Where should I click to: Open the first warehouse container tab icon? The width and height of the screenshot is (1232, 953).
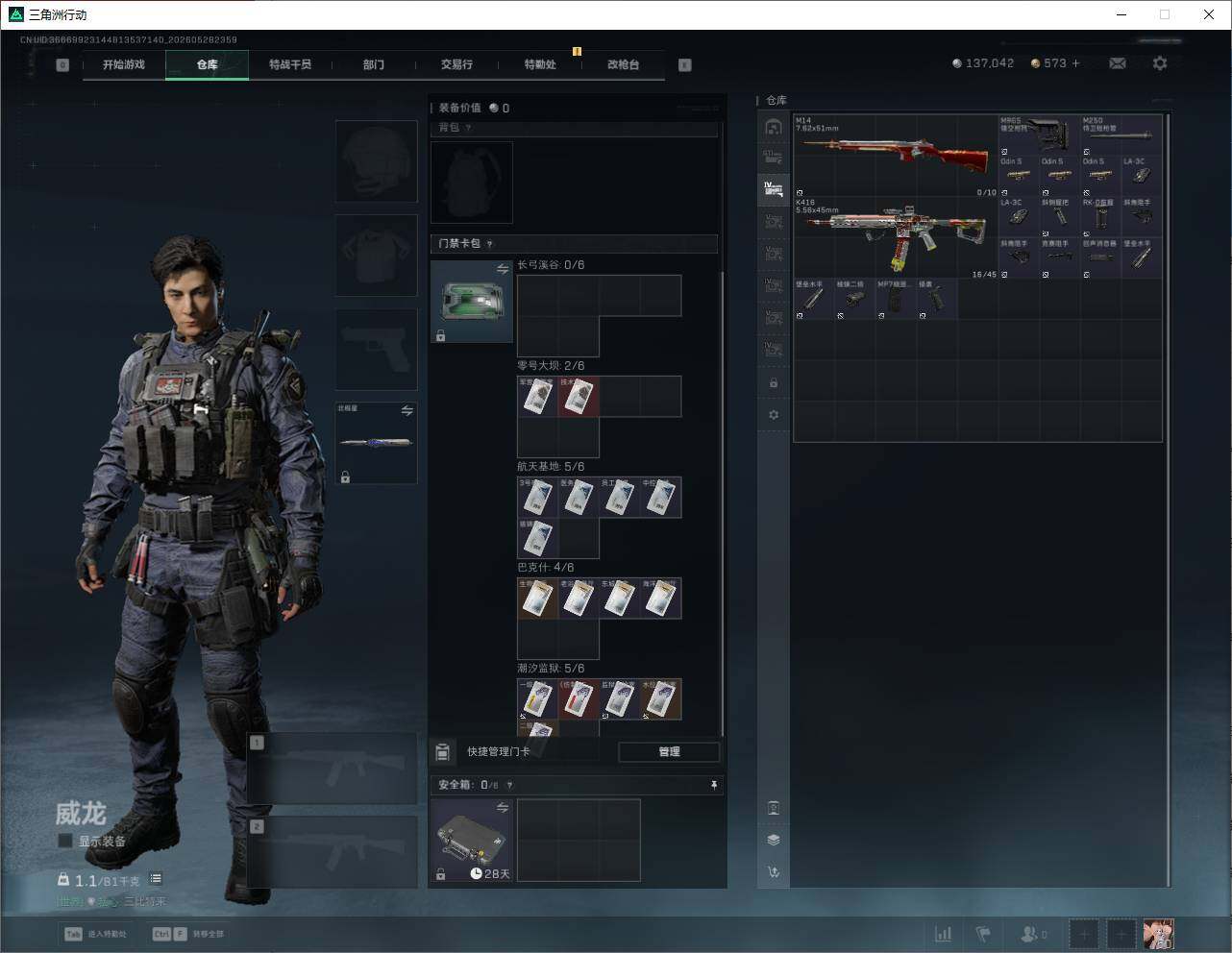tap(774, 127)
